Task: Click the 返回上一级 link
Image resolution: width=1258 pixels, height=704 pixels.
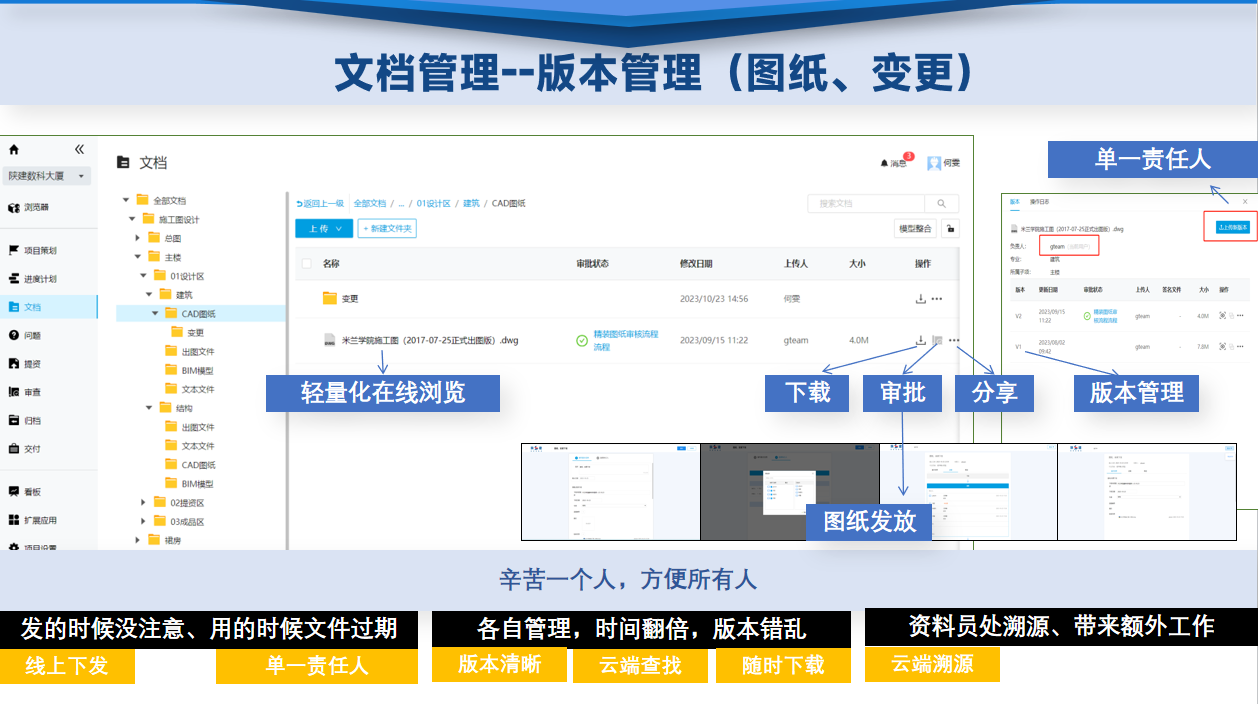Action: click(319, 203)
